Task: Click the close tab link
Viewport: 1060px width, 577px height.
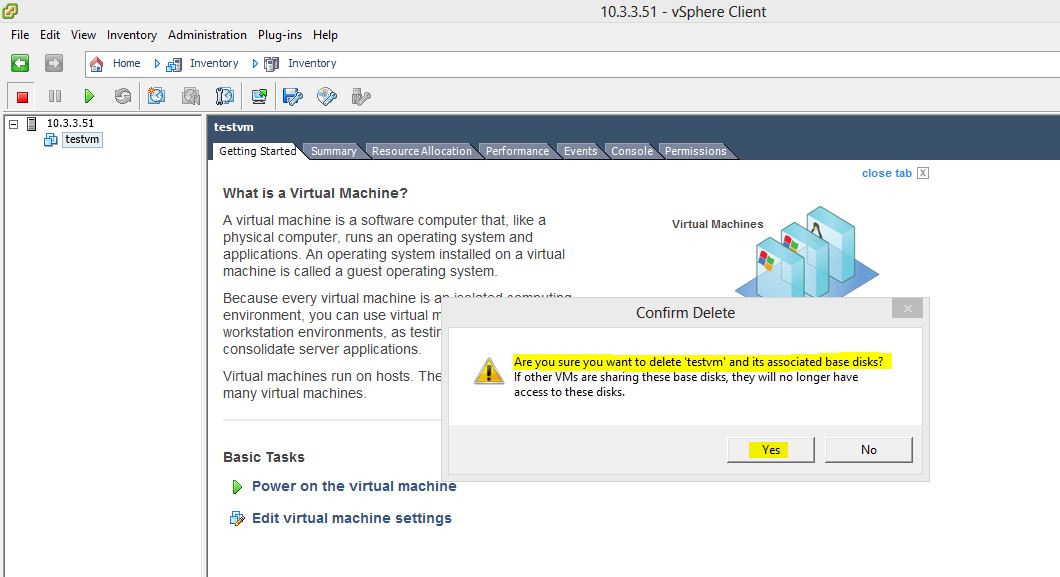Action: 887,173
